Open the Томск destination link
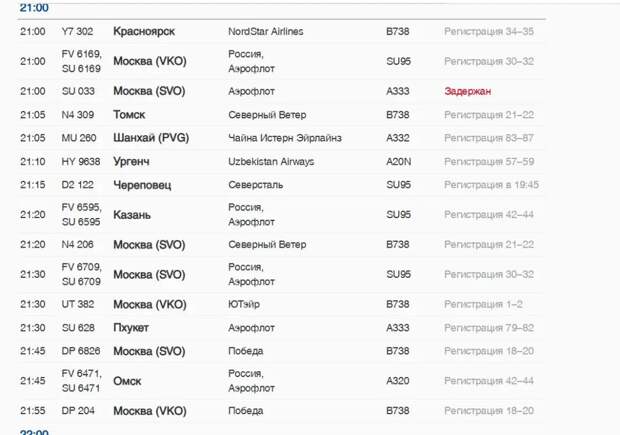 tap(129, 115)
